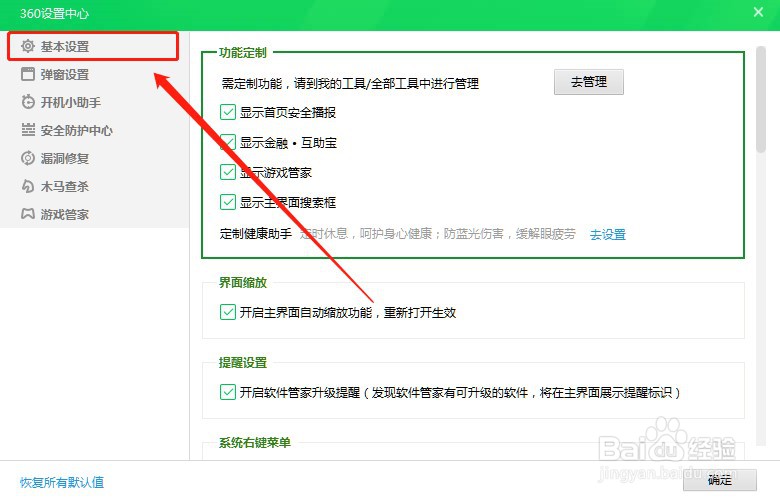Click the gamepad icon beside 游戏管家
Image resolution: width=780 pixels, height=500 pixels.
click(x=28, y=214)
